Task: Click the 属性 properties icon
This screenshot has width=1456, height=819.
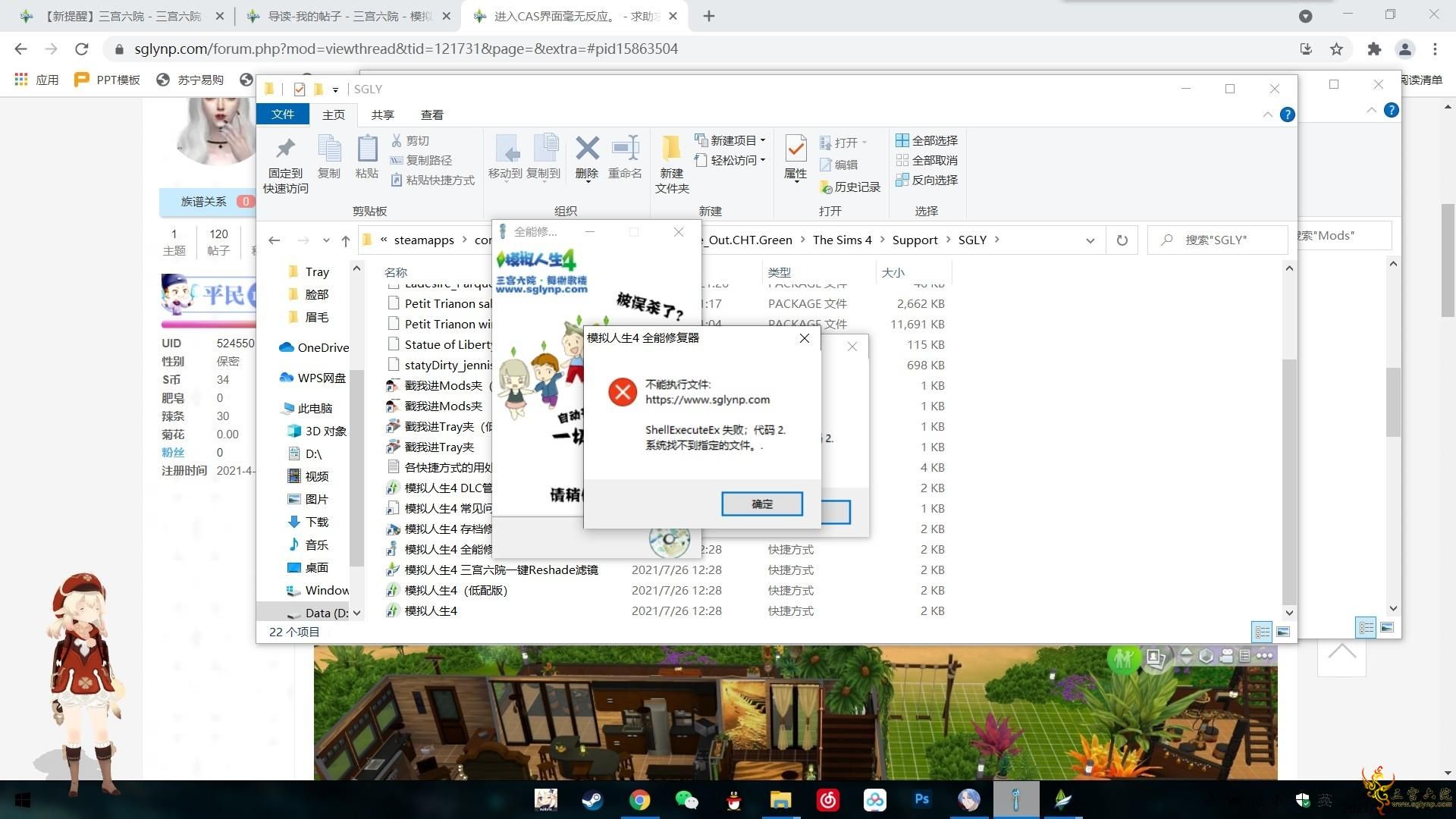Action: coord(795,149)
